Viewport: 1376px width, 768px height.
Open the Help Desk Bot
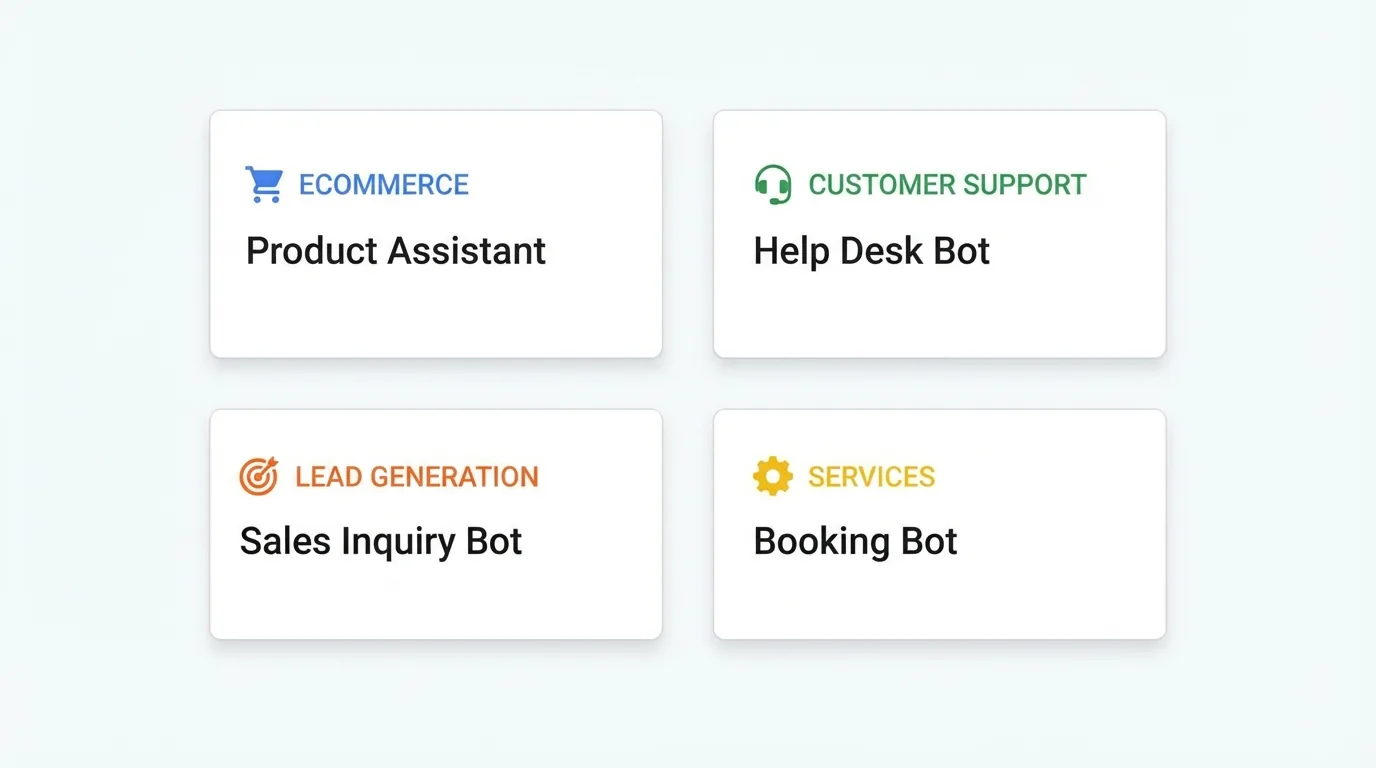(871, 252)
